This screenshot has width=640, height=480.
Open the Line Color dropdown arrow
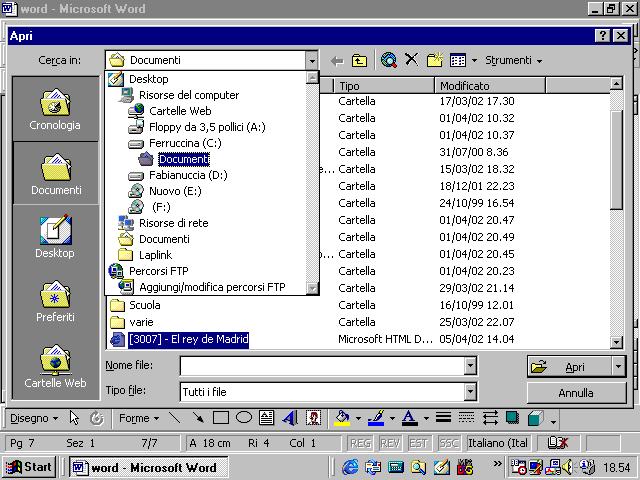point(392,418)
